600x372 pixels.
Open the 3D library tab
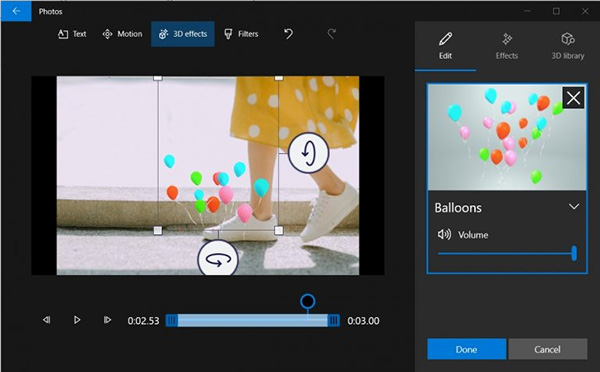tap(568, 46)
